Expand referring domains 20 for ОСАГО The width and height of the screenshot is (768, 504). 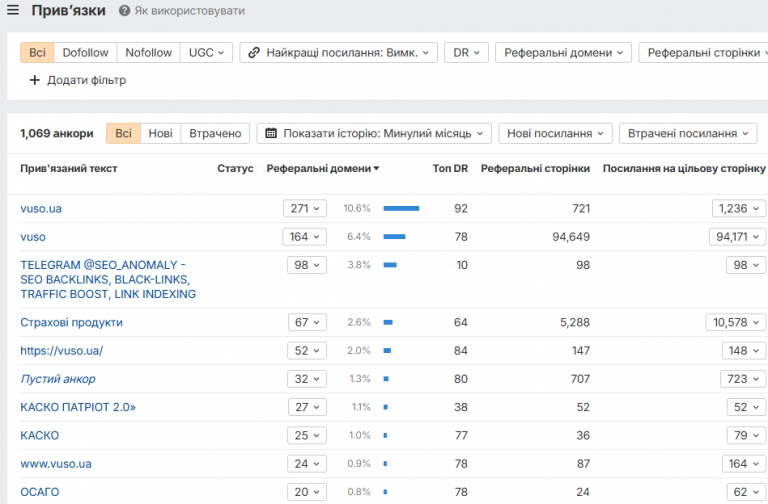(x=307, y=492)
